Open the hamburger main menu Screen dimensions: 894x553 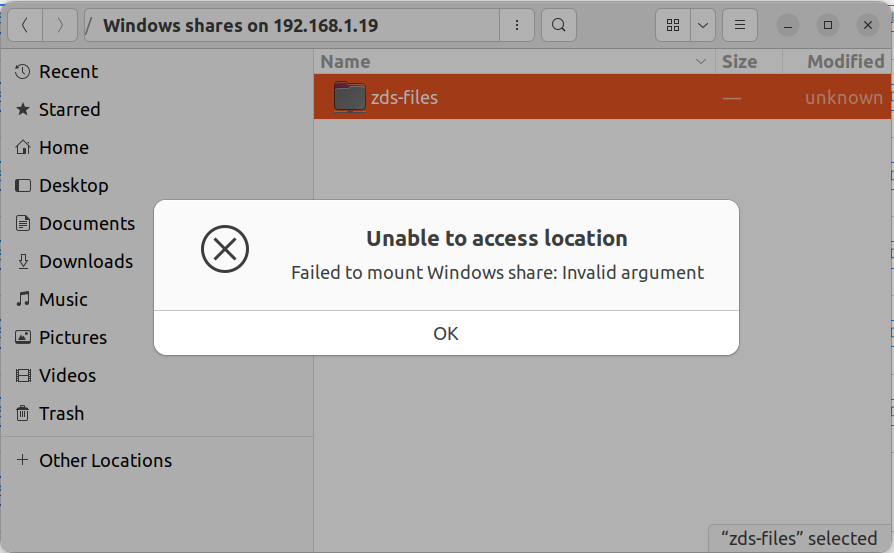point(739,25)
